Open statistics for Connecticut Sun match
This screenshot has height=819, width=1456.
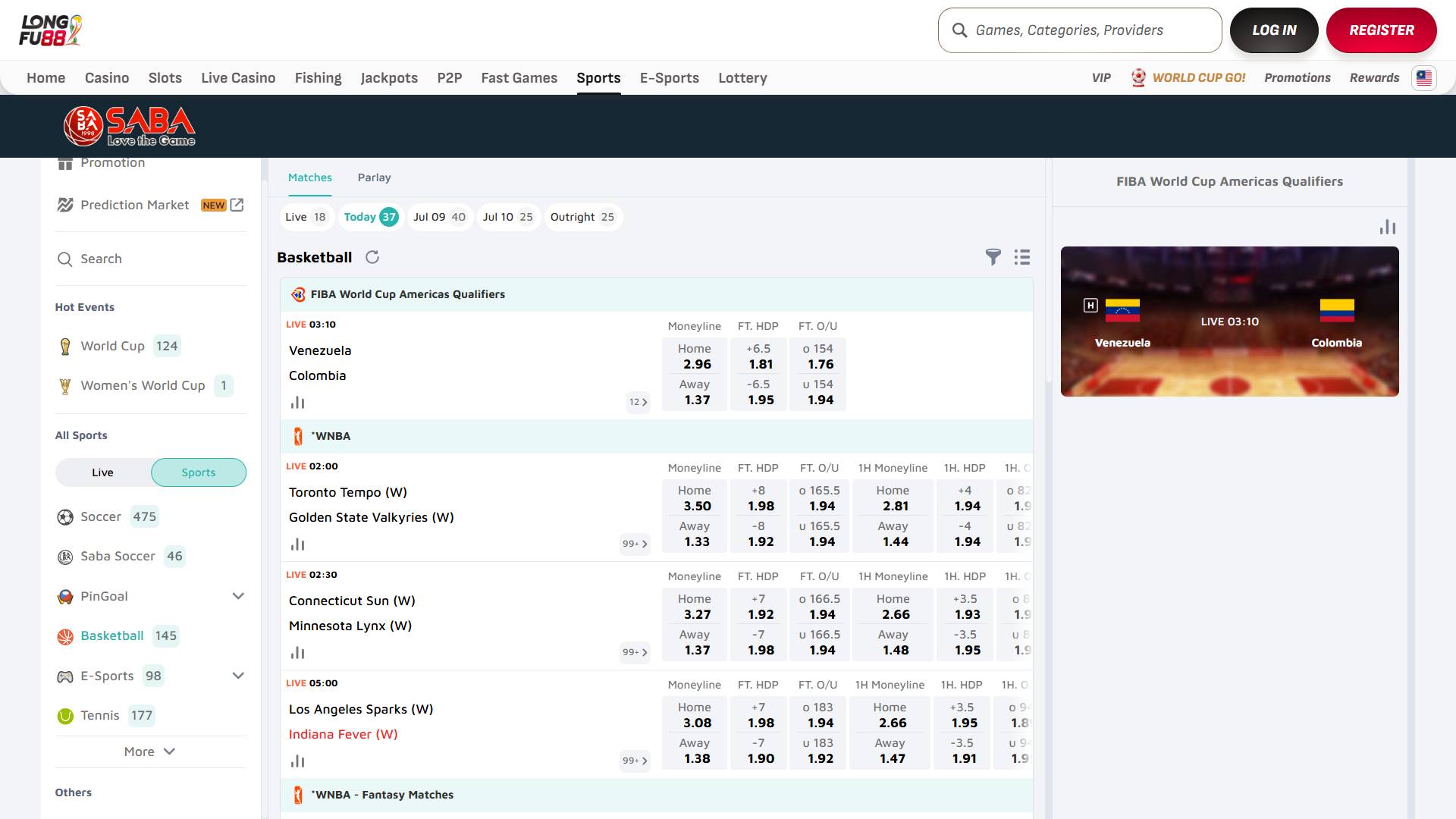click(x=297, y=653)
